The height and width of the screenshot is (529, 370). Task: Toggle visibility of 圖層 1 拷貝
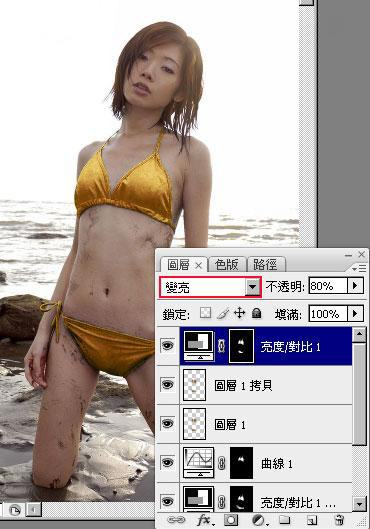pyautogui.click(x=168, y=385)
